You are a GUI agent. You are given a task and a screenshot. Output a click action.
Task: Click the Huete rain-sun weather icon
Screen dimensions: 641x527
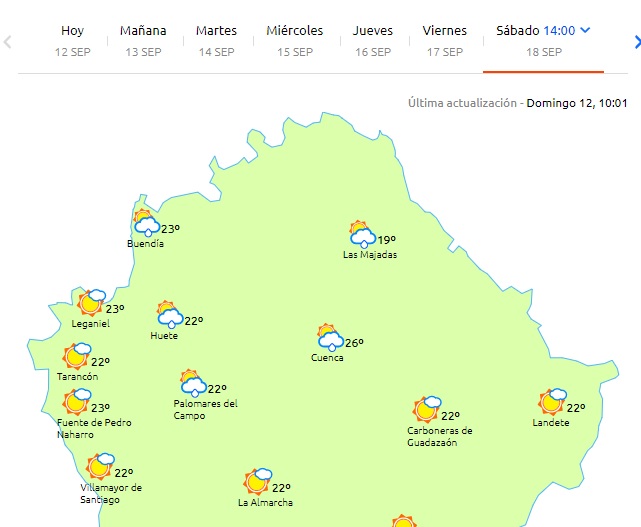tap(170, 314)
